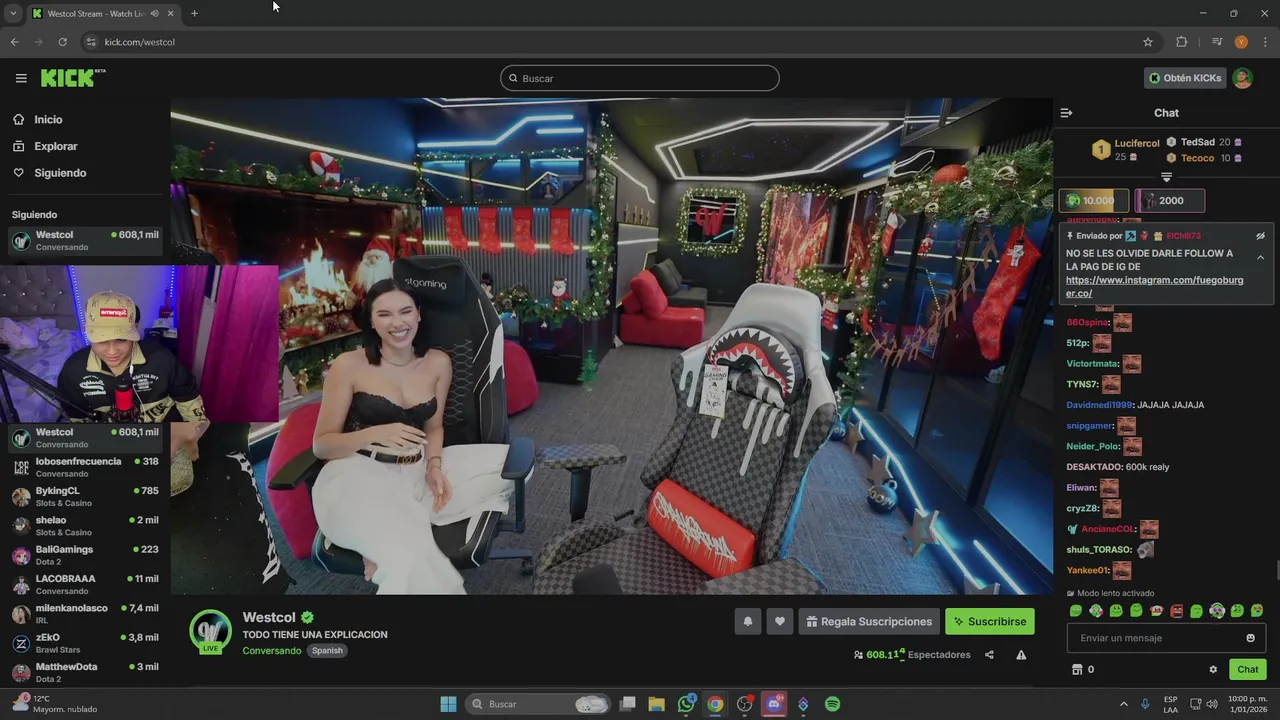Click the TedSad gifter name

(x=1198, y=142)
